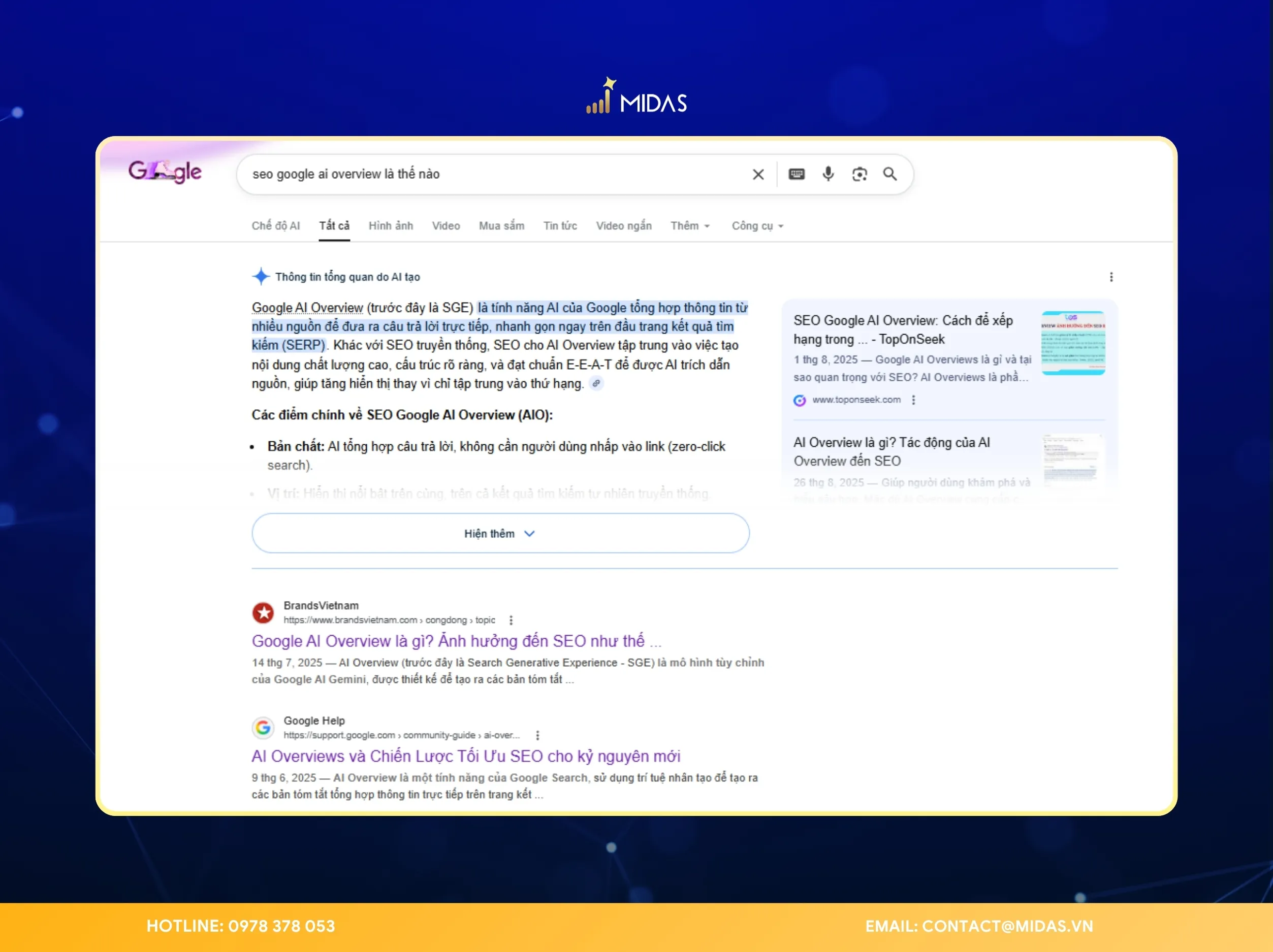Click the citation link icon after the AI answer

point(596,383)
